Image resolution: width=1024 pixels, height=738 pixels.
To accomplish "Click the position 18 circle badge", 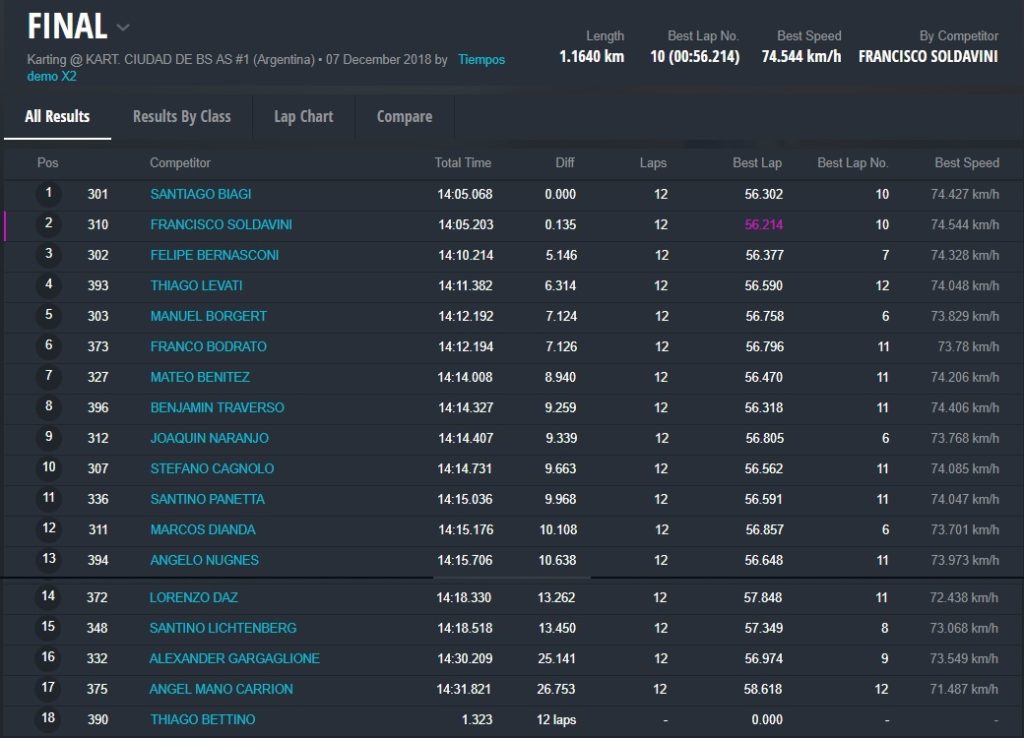I will [48, 719].
